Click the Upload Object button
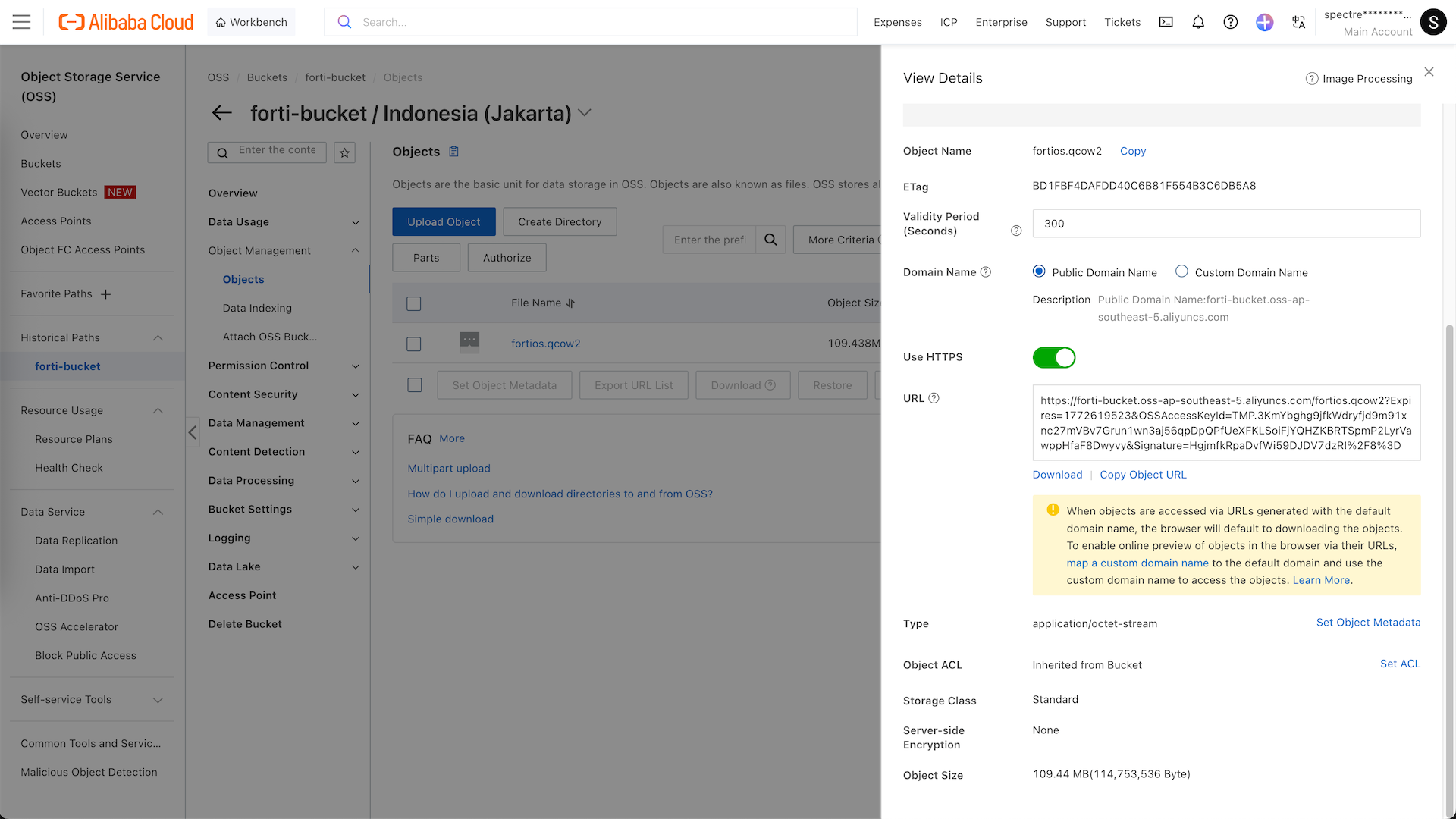The image size is (1456, 819). (444, 221)
